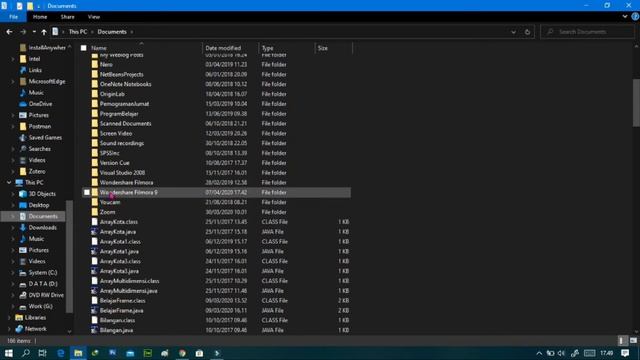This screenshot has width=640, height=360.
Task: Sort files by Name column
Action: (99, 48)
